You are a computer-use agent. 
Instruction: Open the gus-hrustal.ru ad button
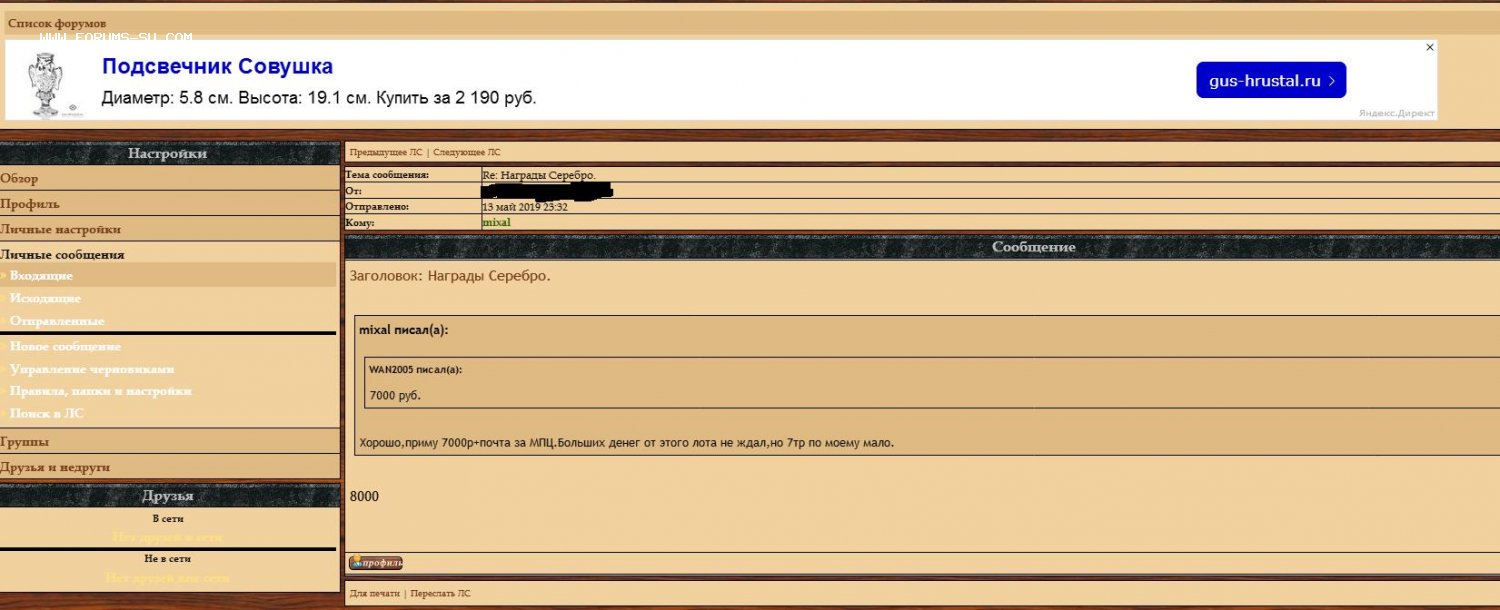(x=1270, y=81)
